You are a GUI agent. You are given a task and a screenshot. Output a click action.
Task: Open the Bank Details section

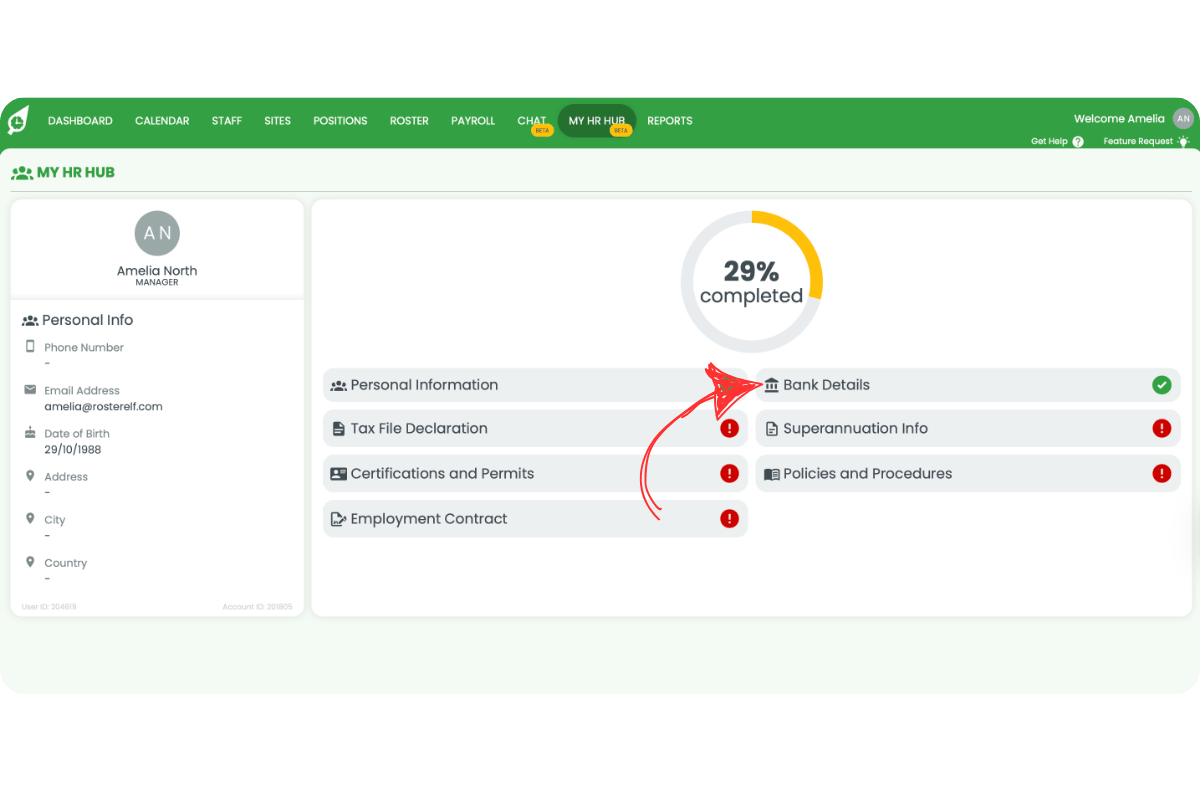pyautogui.click(x=826, y=385)
